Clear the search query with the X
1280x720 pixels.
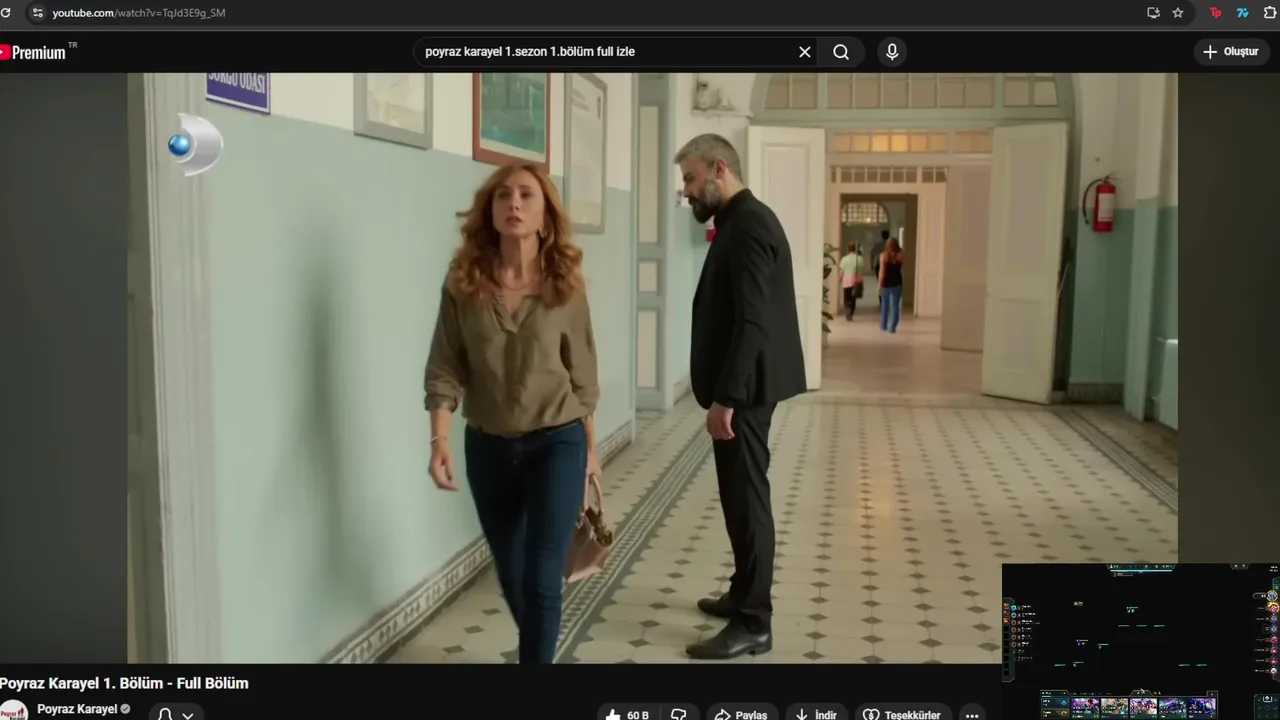[804, 52]
